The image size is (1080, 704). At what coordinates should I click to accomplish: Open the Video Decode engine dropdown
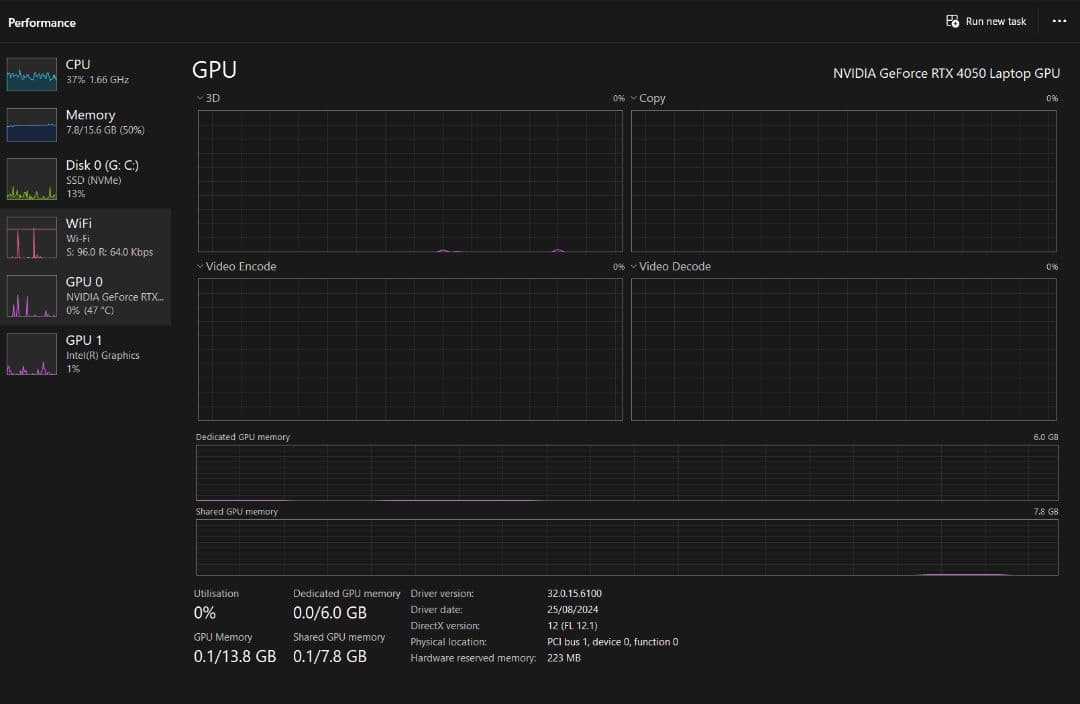coord(634,267)
